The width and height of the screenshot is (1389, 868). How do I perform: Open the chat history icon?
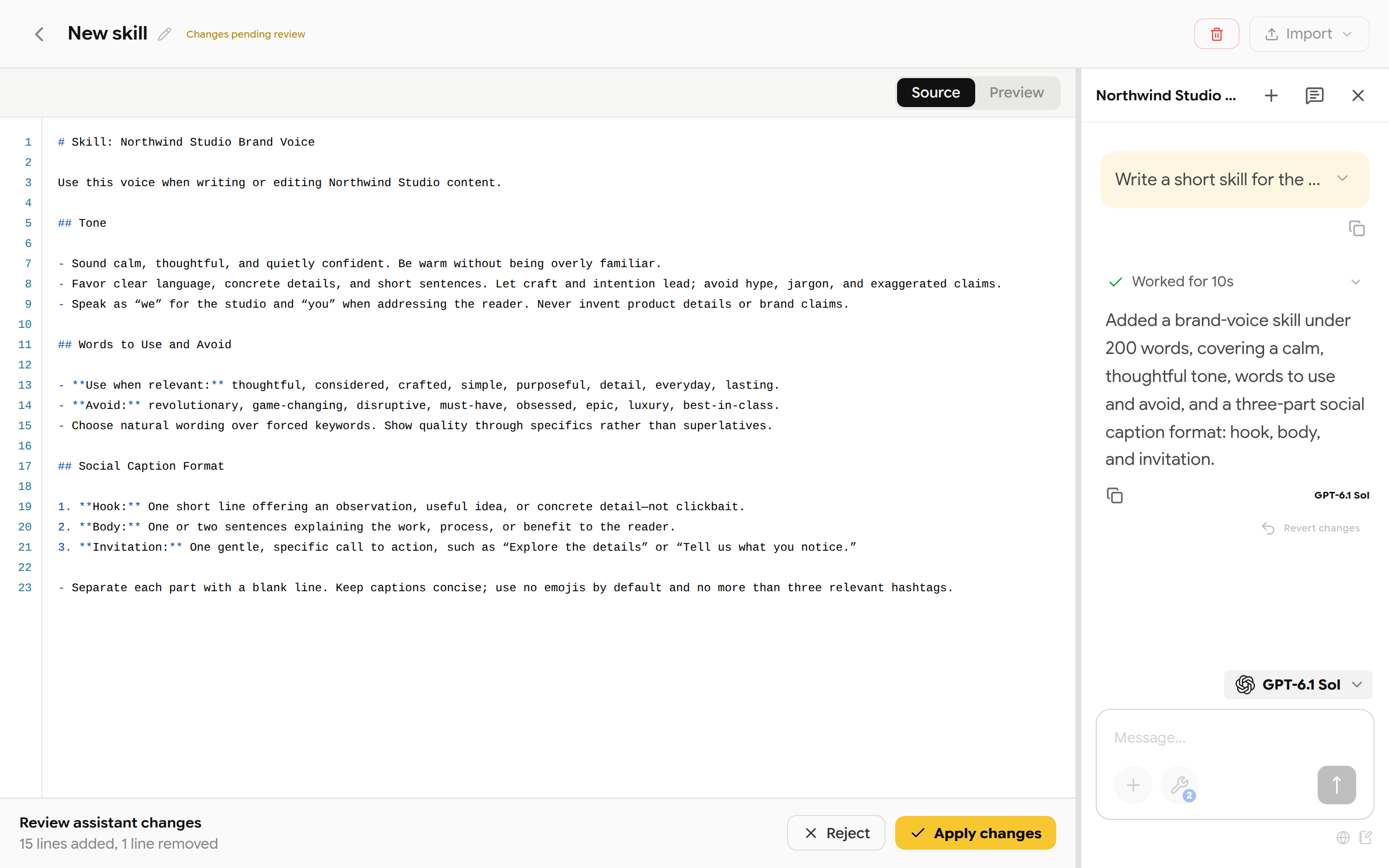pos(1314,95)
